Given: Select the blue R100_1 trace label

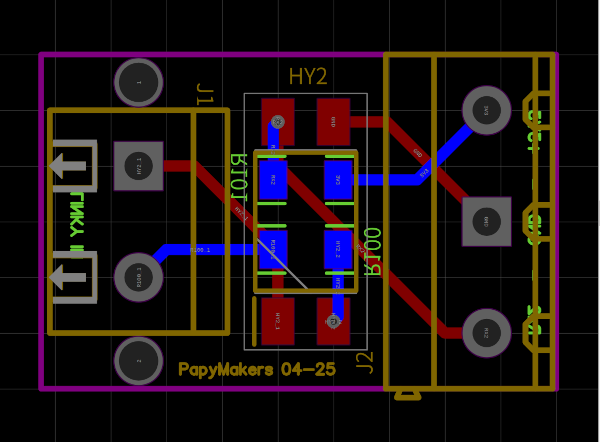Looking at the screenshot, I should (x=200, y=250).
